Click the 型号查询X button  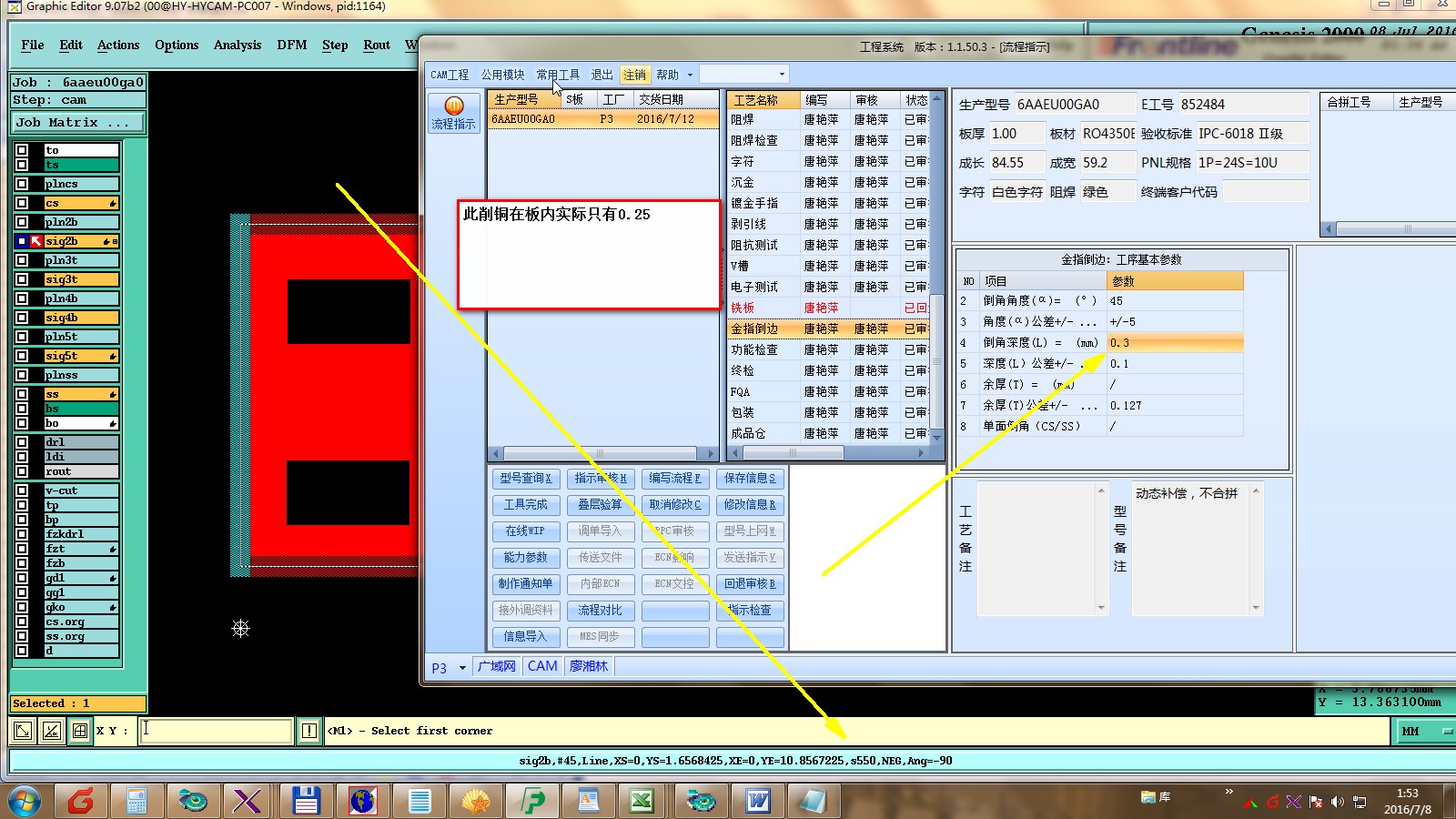click(x=525, y=478)
